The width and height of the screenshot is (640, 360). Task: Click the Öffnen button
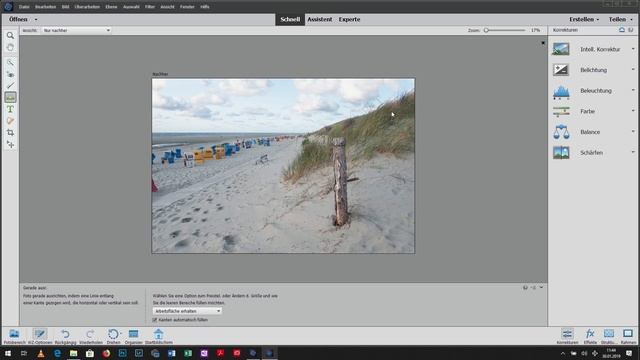point(18,20)
